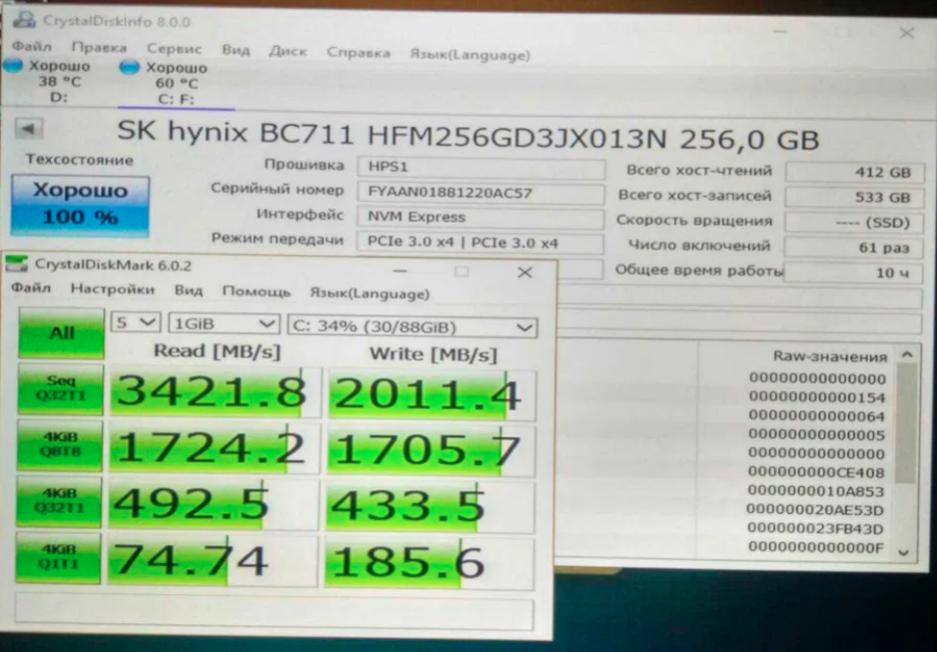Click the NVM Express interface field
This screenshot has height=652, width=937.
point(480,217)
